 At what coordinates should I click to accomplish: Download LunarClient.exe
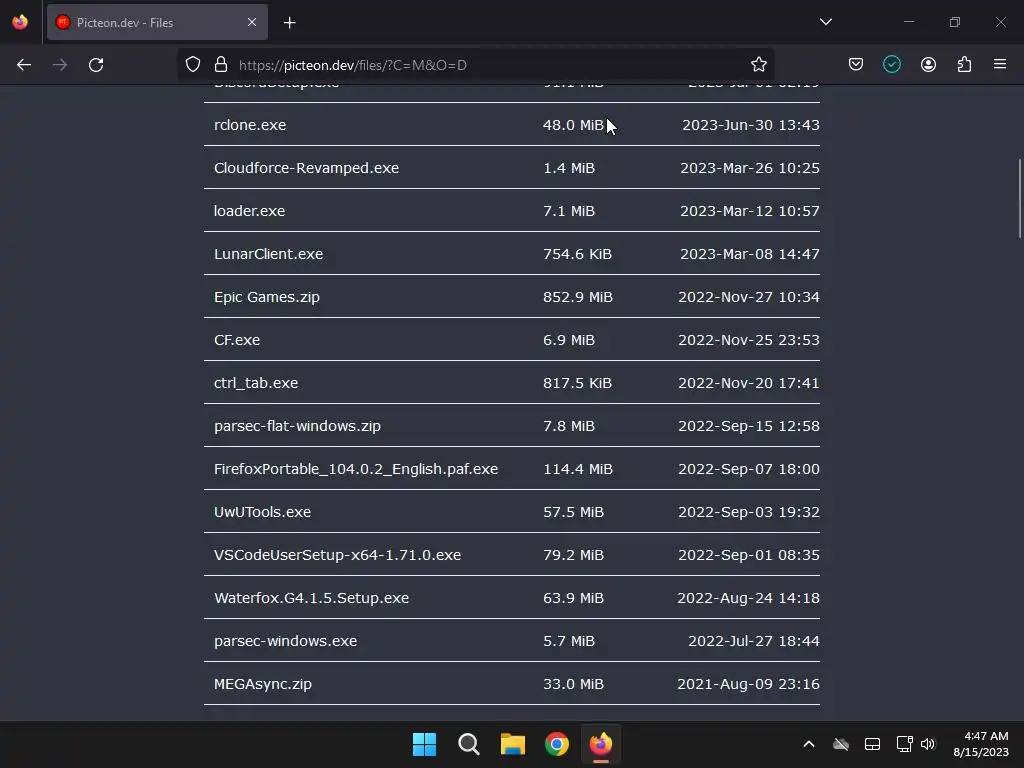point(268,254)
